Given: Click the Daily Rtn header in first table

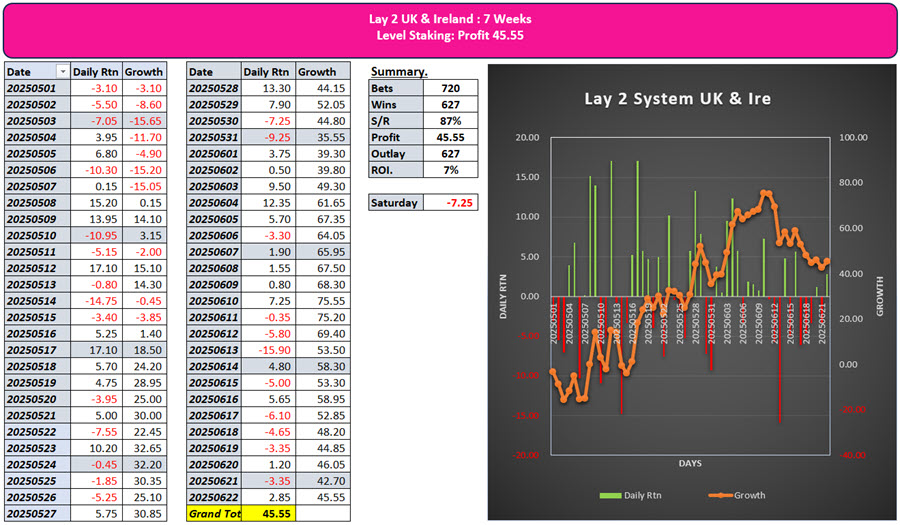Looking at the screenshot, I should pyautogui.click(x=97, y=72).
